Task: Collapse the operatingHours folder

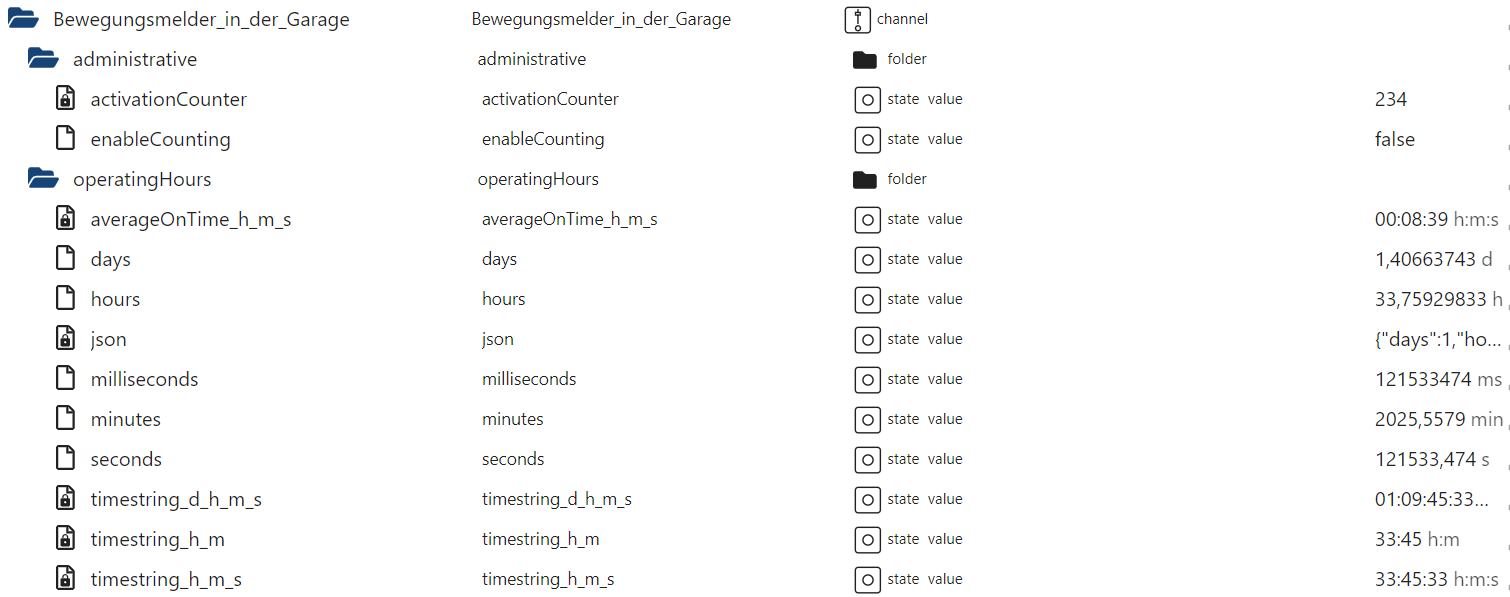Action: point(43,179)
